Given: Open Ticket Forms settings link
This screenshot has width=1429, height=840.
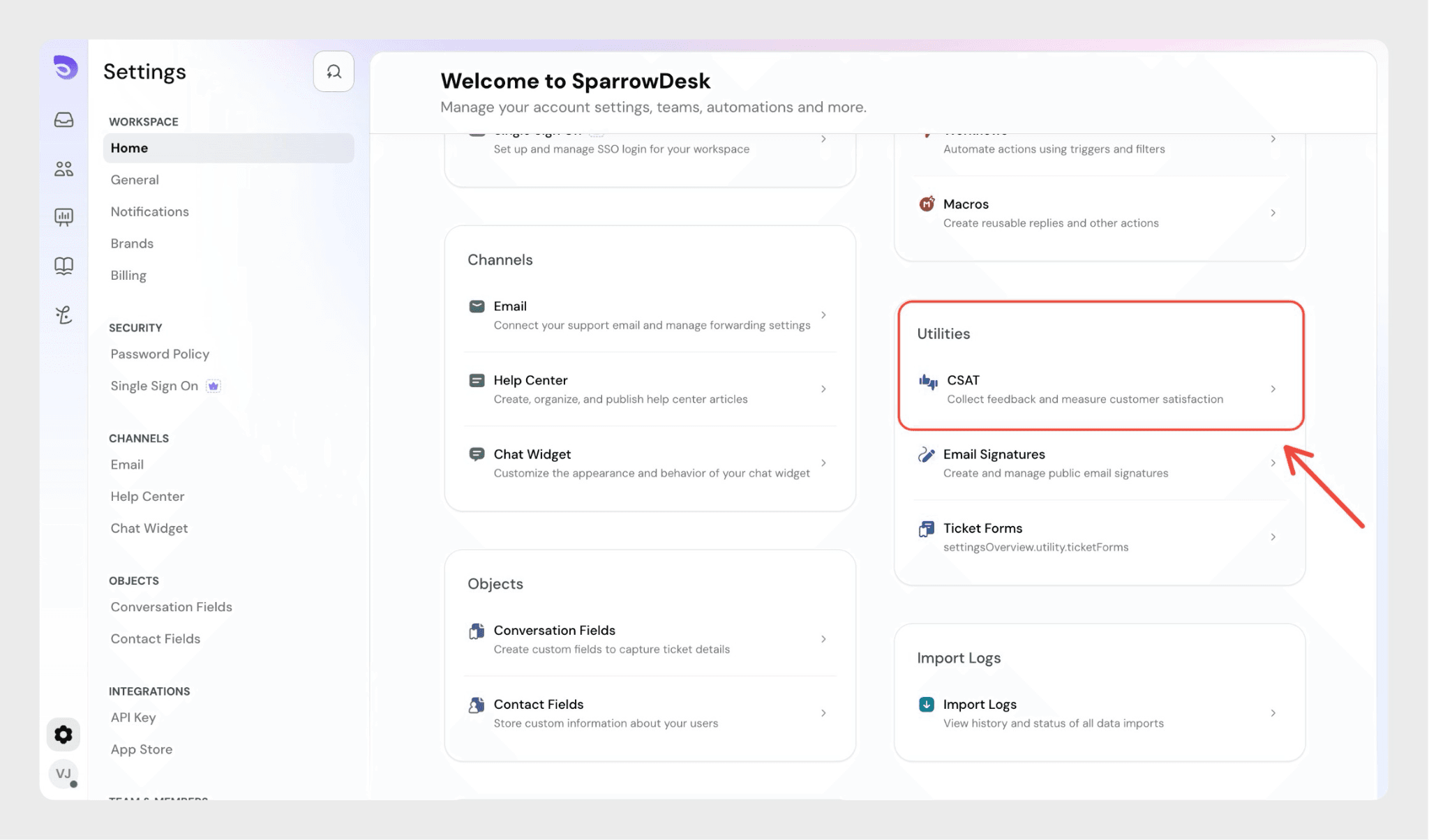Looking at the screenshot, I should [982, 529].
